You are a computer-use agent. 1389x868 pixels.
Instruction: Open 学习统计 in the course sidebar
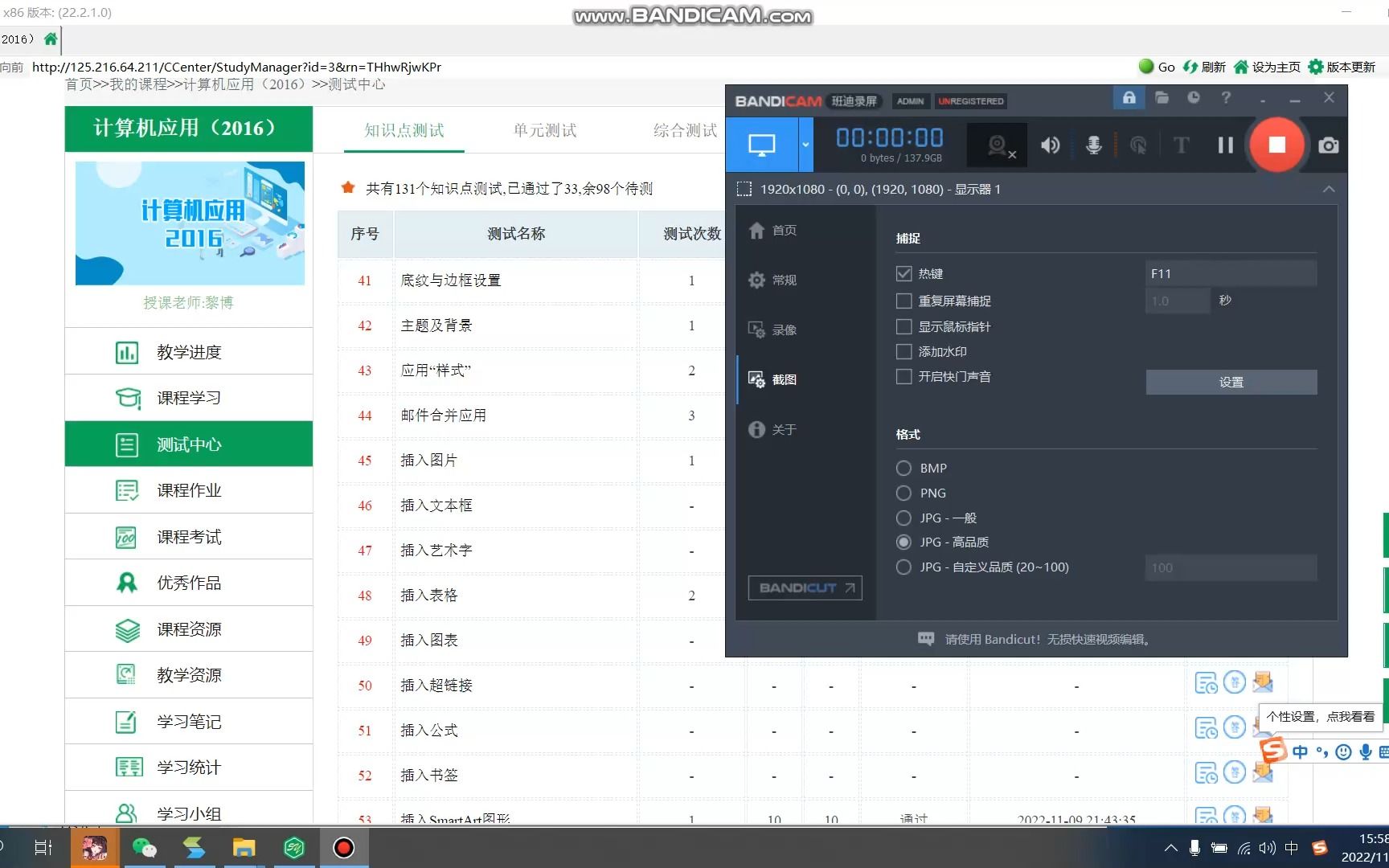[x=189, y=768]
